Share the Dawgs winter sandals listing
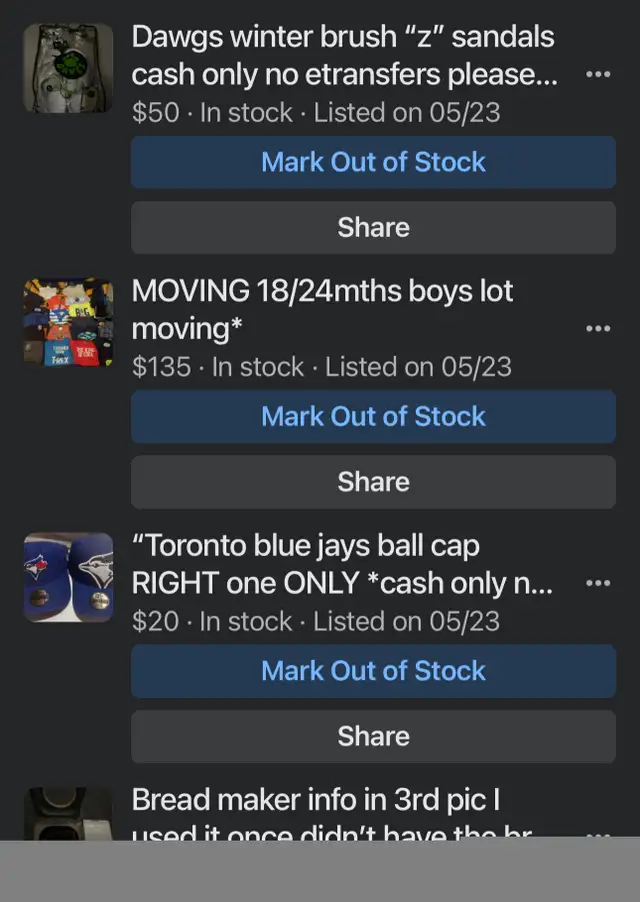Viewport: 640px width, 902px height. 373,227
